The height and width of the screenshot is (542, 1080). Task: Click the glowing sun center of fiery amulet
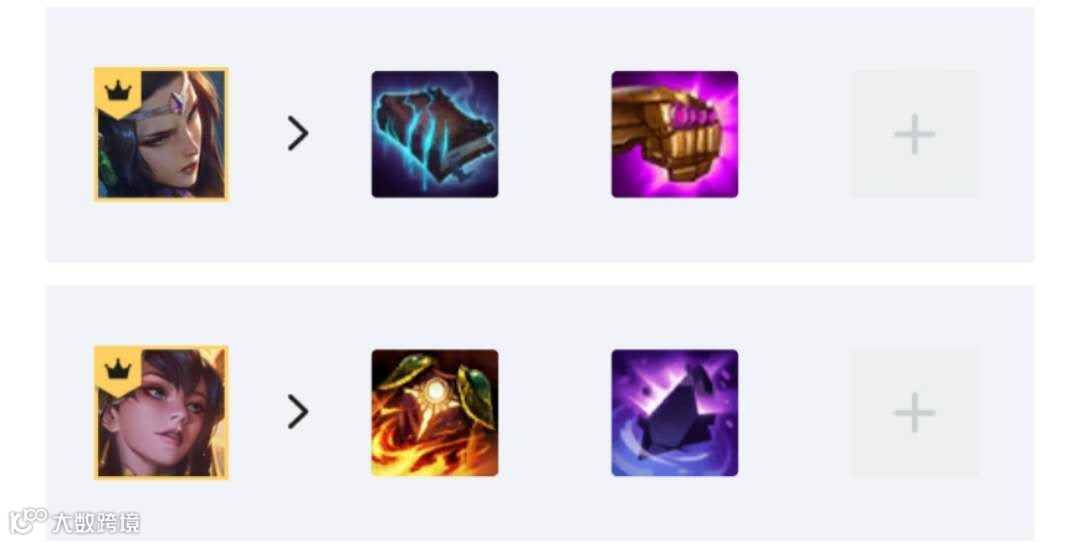point(435,392)
